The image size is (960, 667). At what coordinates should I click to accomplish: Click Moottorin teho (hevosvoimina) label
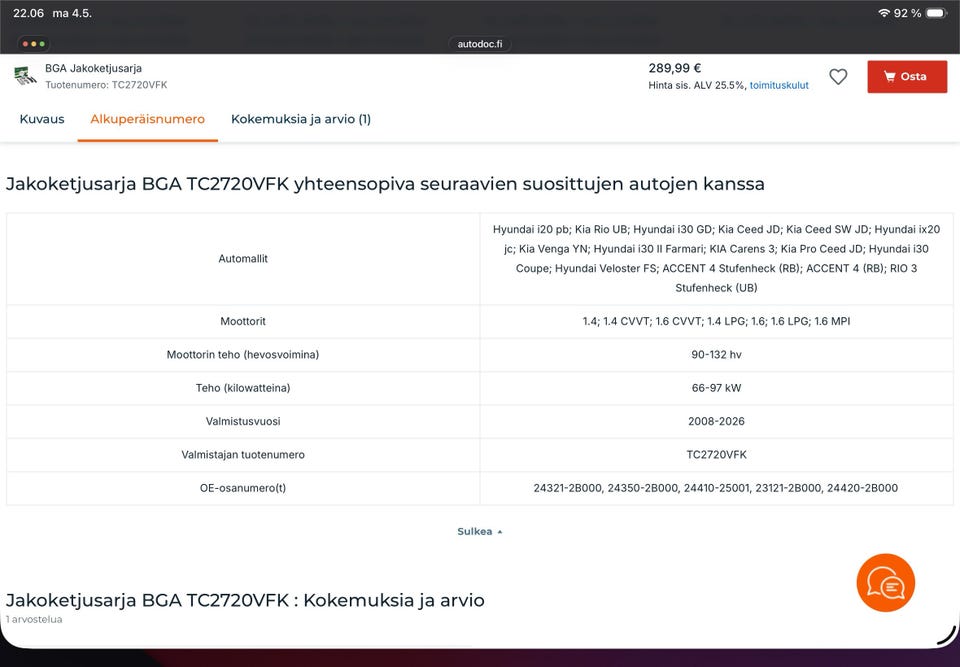tap(243, 355)
